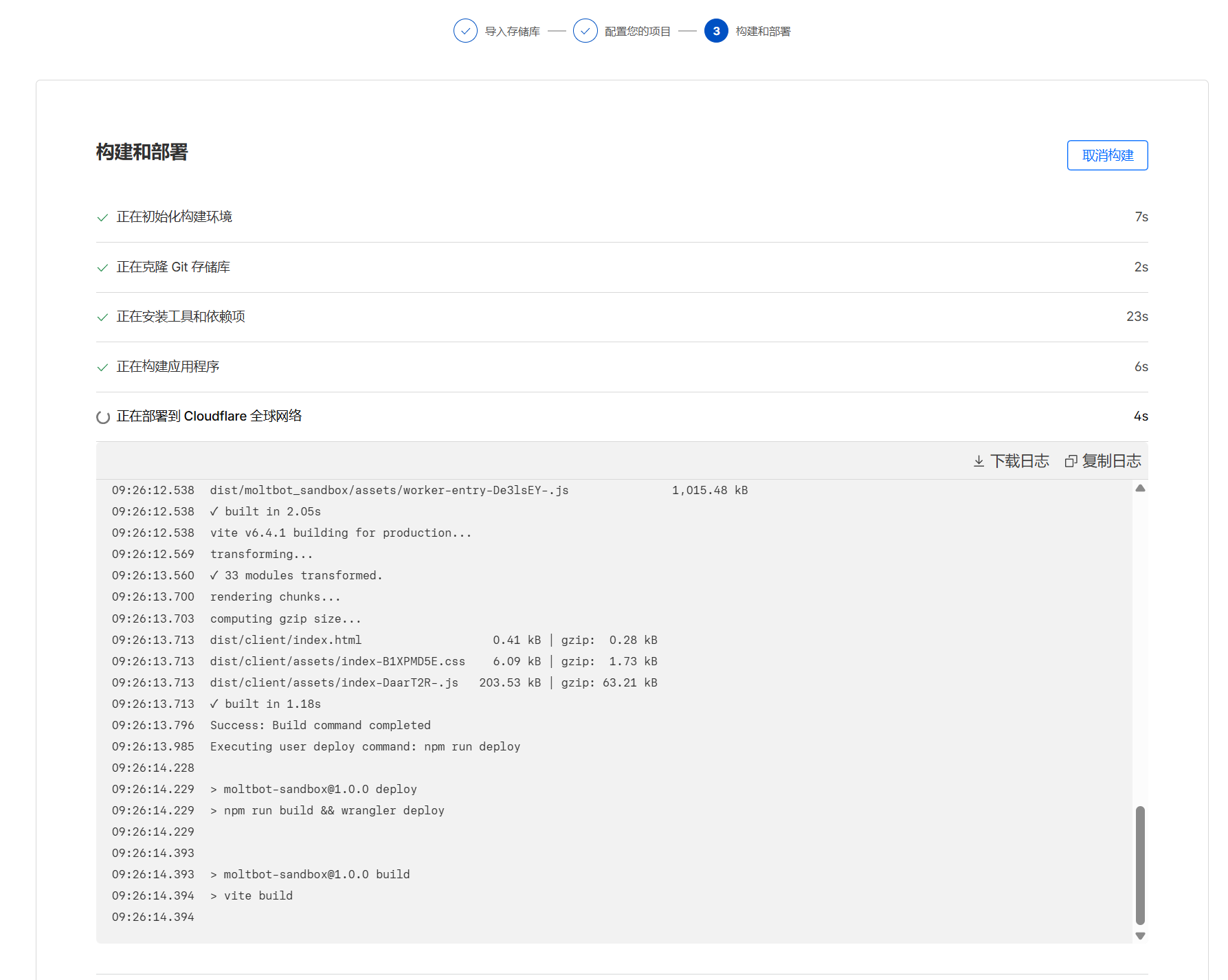Click the download arrow icon above the log

coord(979,461)
